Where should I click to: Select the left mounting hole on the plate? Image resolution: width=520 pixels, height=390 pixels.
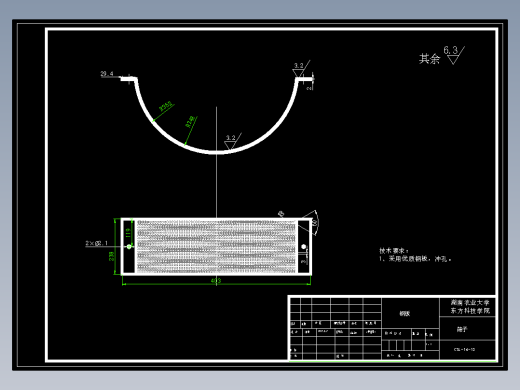point(129,247)
